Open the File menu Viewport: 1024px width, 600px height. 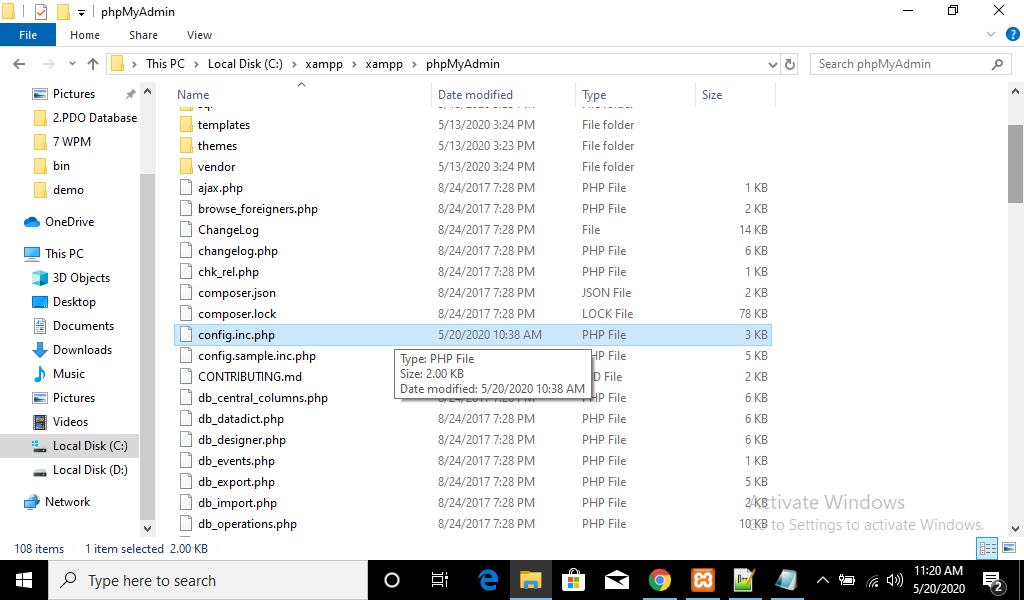28,35
